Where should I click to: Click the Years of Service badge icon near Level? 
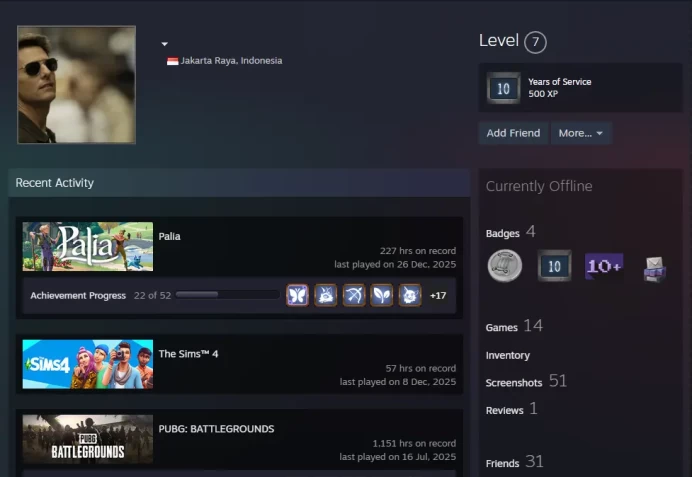click(x=504, y=88)
